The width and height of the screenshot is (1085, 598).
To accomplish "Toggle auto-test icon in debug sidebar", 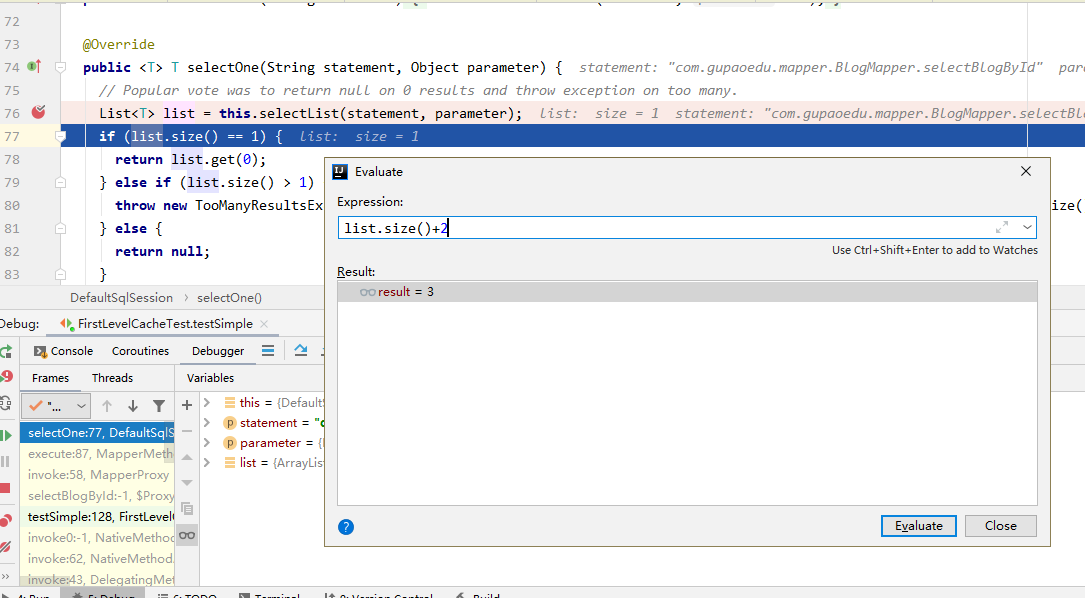I will tap(5, 403).
